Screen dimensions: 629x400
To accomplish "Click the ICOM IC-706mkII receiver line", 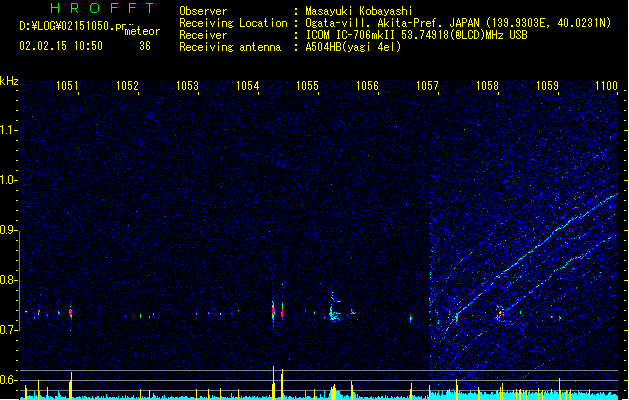I will (416, 35).
